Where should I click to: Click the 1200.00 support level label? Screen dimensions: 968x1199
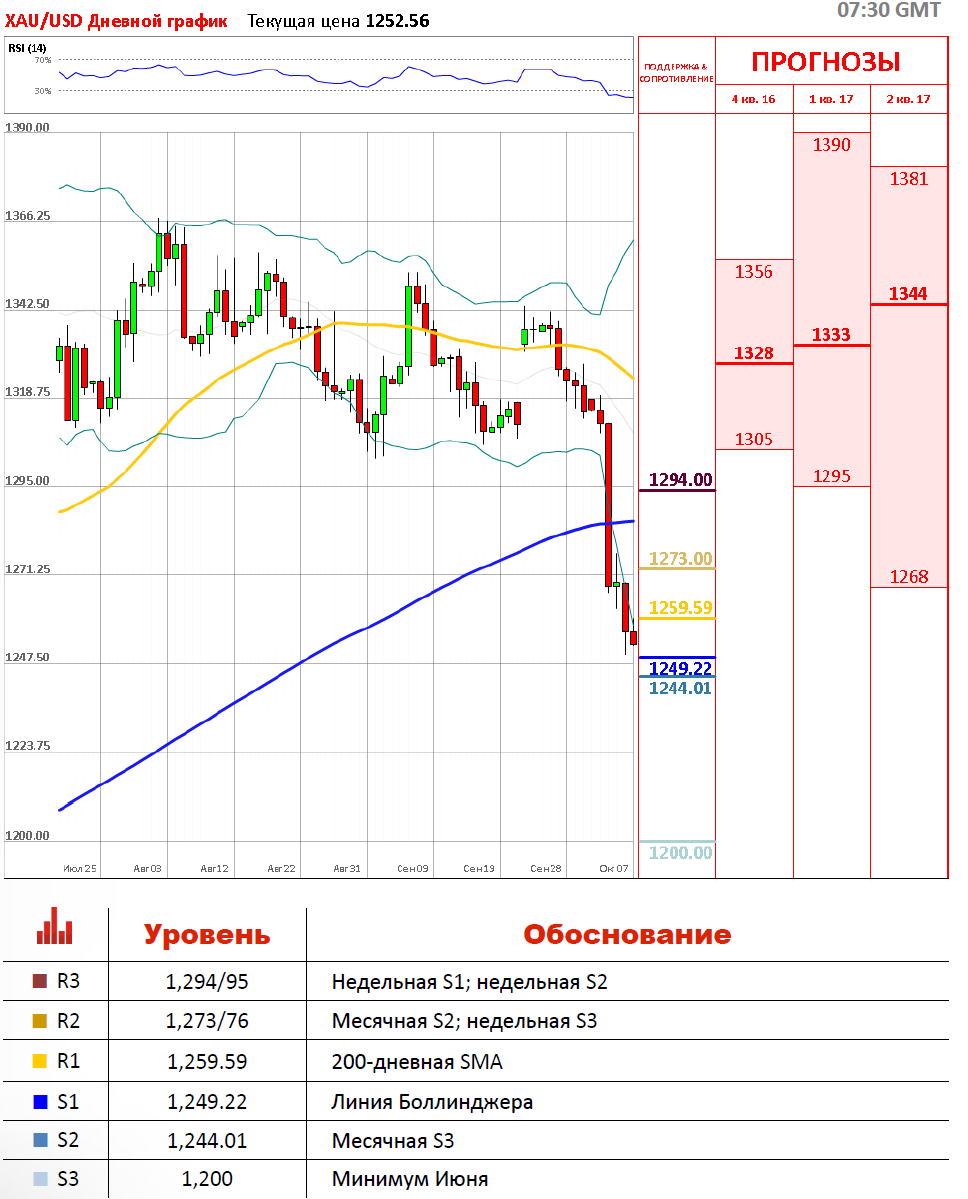click(680, 853)
